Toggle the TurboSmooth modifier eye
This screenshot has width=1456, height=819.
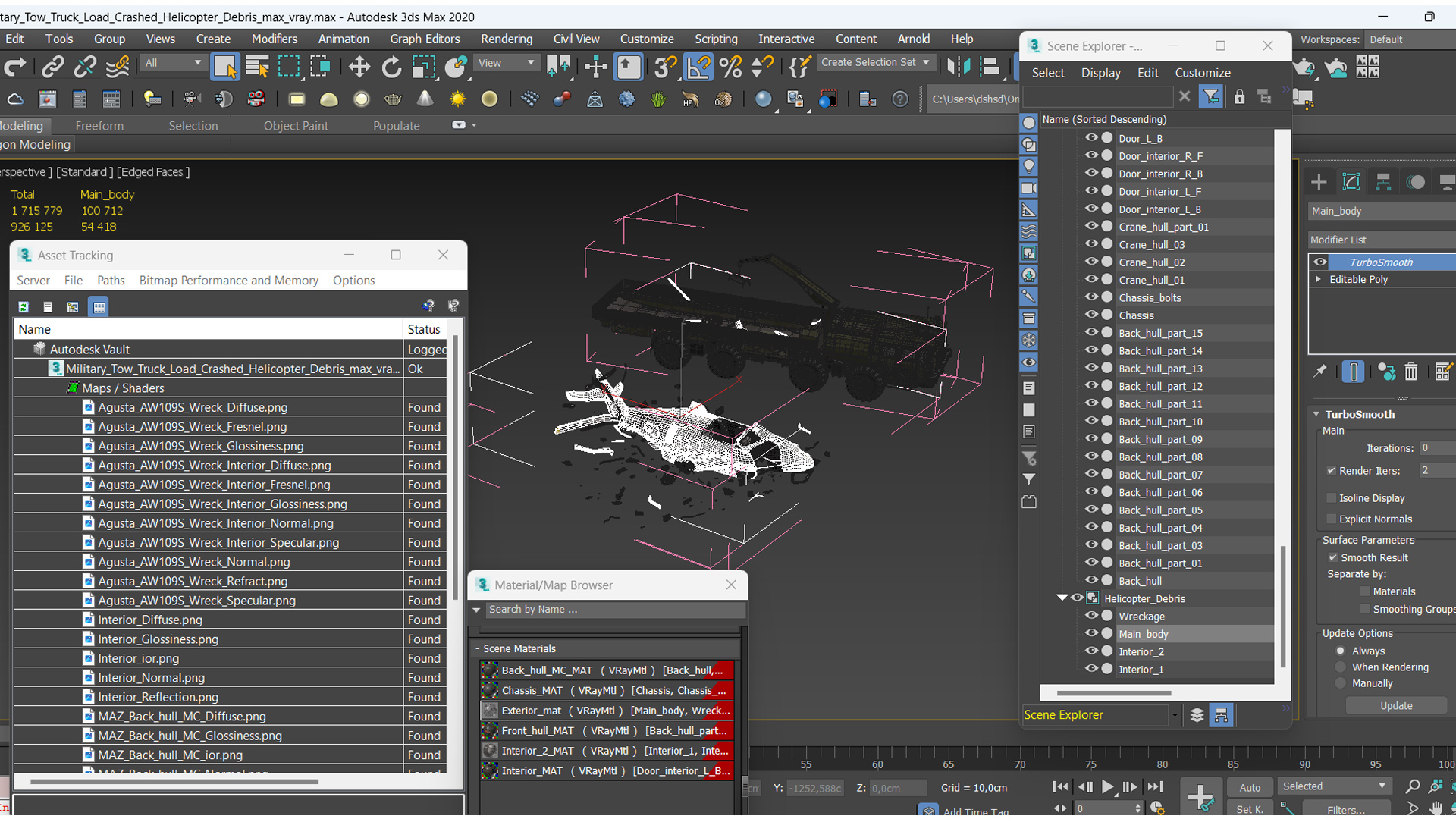coord(1320,262)
